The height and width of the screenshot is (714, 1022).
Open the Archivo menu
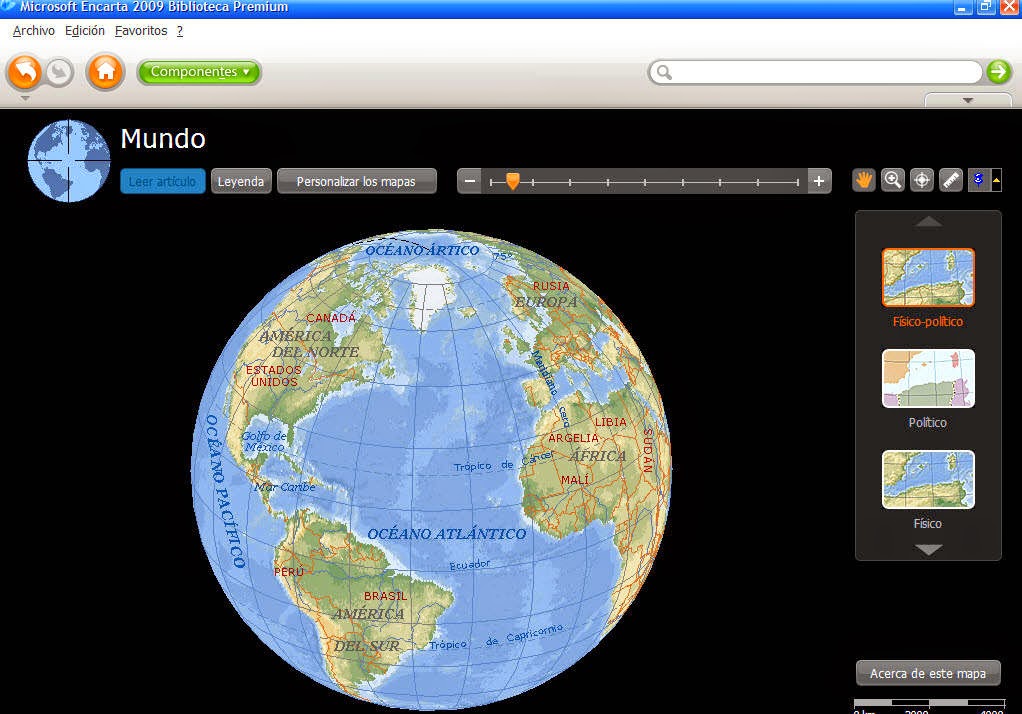(34, 31)
